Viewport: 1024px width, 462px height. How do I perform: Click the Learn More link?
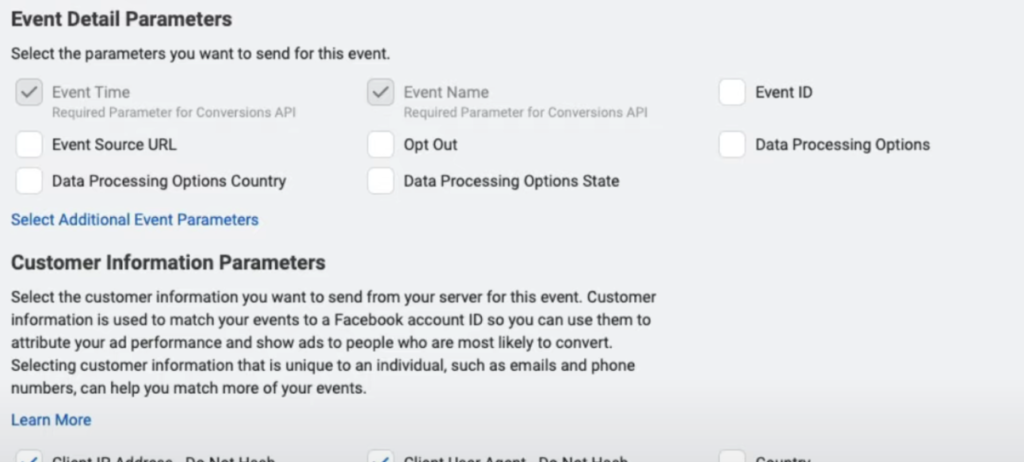pos(51,420)
